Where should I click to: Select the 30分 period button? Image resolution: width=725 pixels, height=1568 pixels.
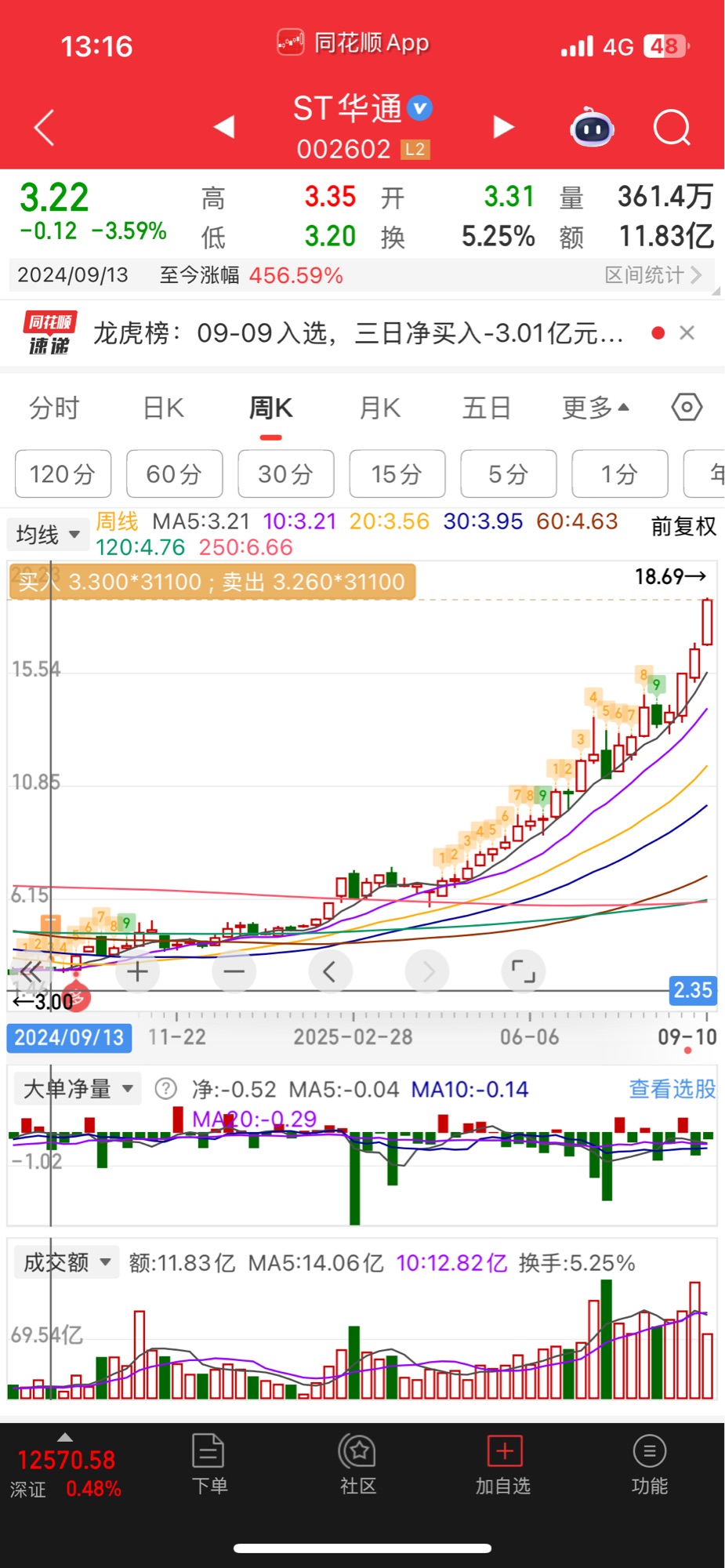285,474
